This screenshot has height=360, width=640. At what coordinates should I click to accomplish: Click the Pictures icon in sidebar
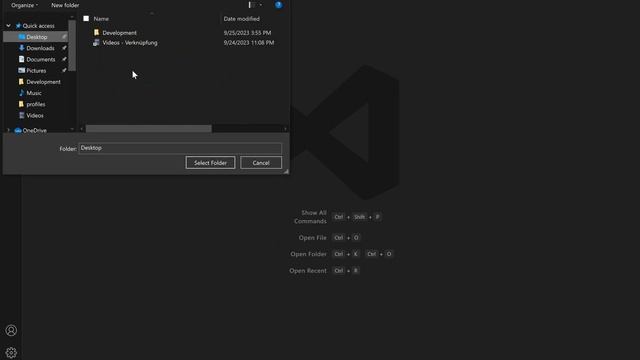click(22, 71)
